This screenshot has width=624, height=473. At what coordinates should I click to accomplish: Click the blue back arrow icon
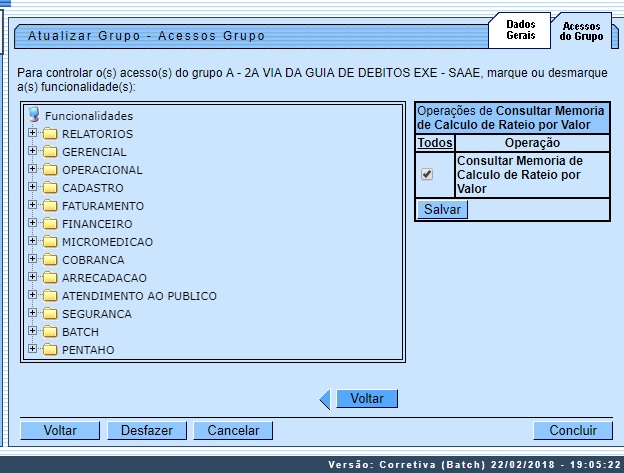[324, 399]
